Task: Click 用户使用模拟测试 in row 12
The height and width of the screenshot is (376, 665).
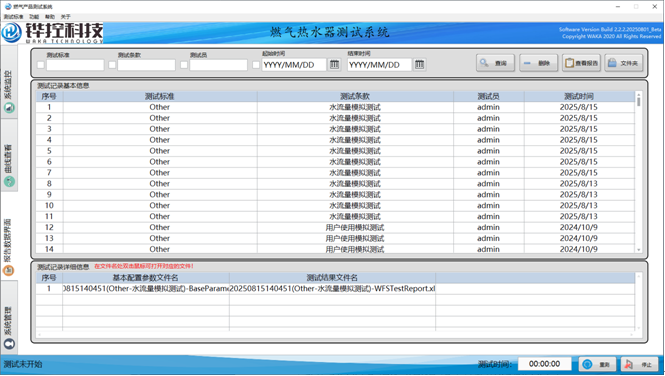Action: pos(355,228)
